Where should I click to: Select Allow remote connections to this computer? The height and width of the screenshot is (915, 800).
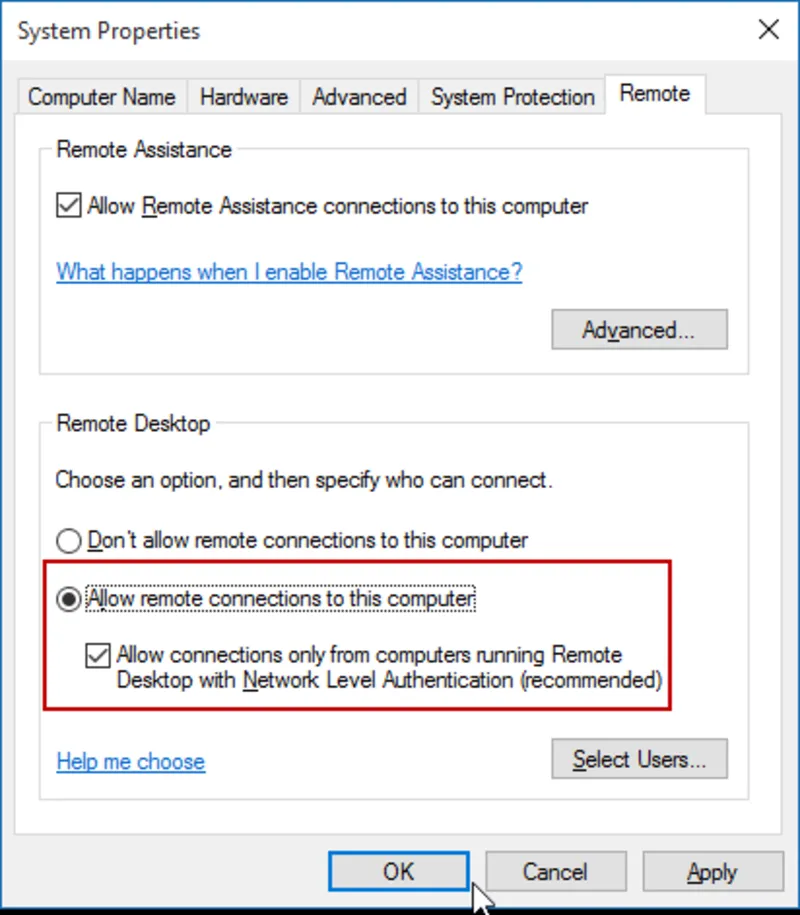(68, 597)
